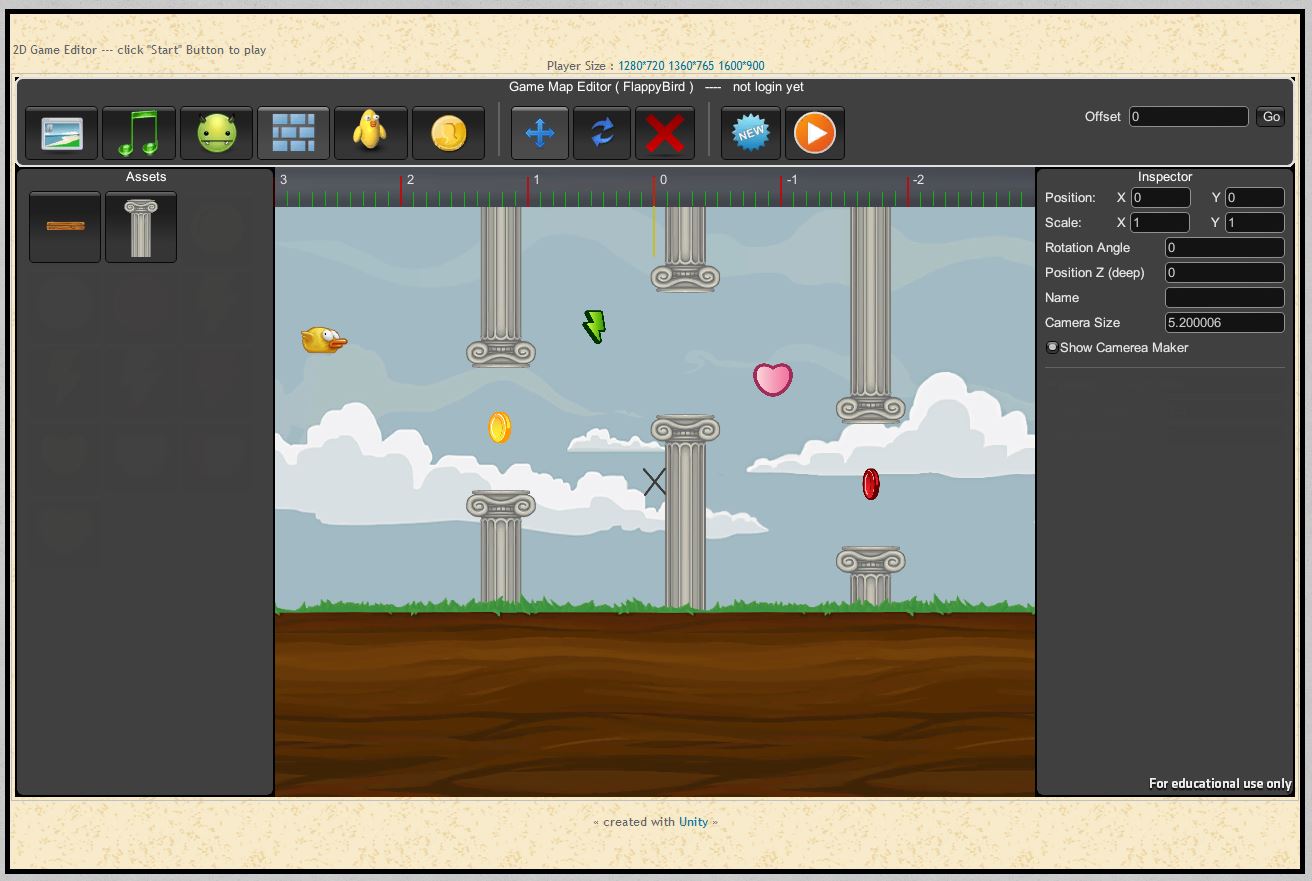Click the Camera Size input field

click(x=1224, y=323)
